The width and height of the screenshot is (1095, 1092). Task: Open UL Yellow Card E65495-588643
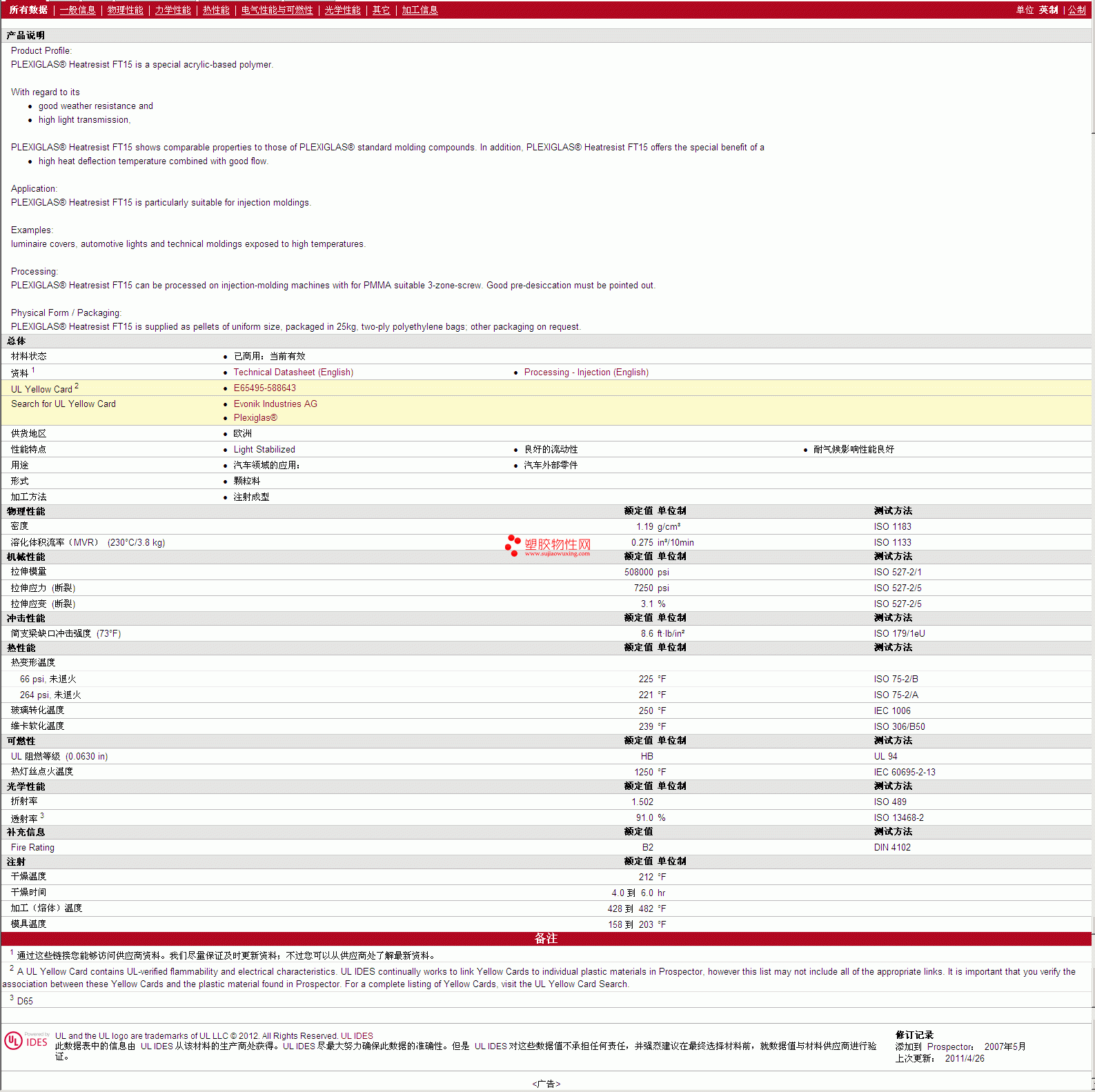tap(264, 388)
